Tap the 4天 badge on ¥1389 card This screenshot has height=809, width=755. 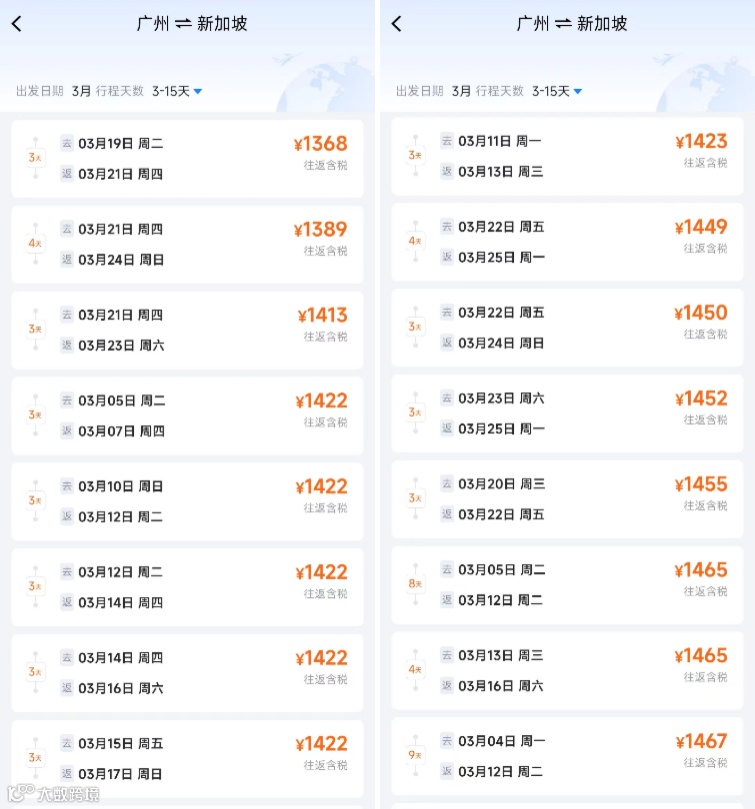pyautogui.click(x=35, y=244)
